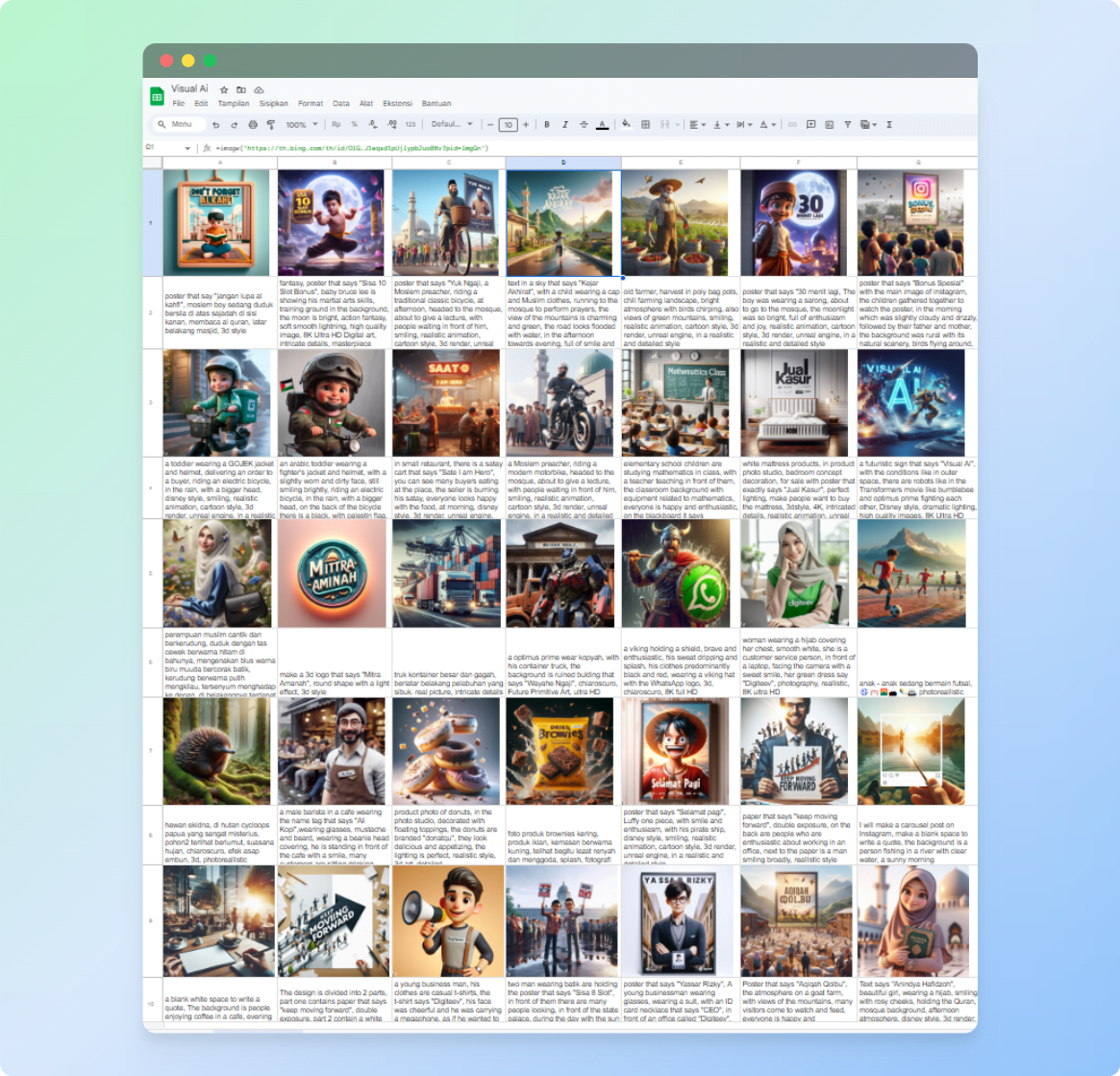Open the default font dropdown
The width and height of the screenshot is (1120, 1076).
coord(452,124)
